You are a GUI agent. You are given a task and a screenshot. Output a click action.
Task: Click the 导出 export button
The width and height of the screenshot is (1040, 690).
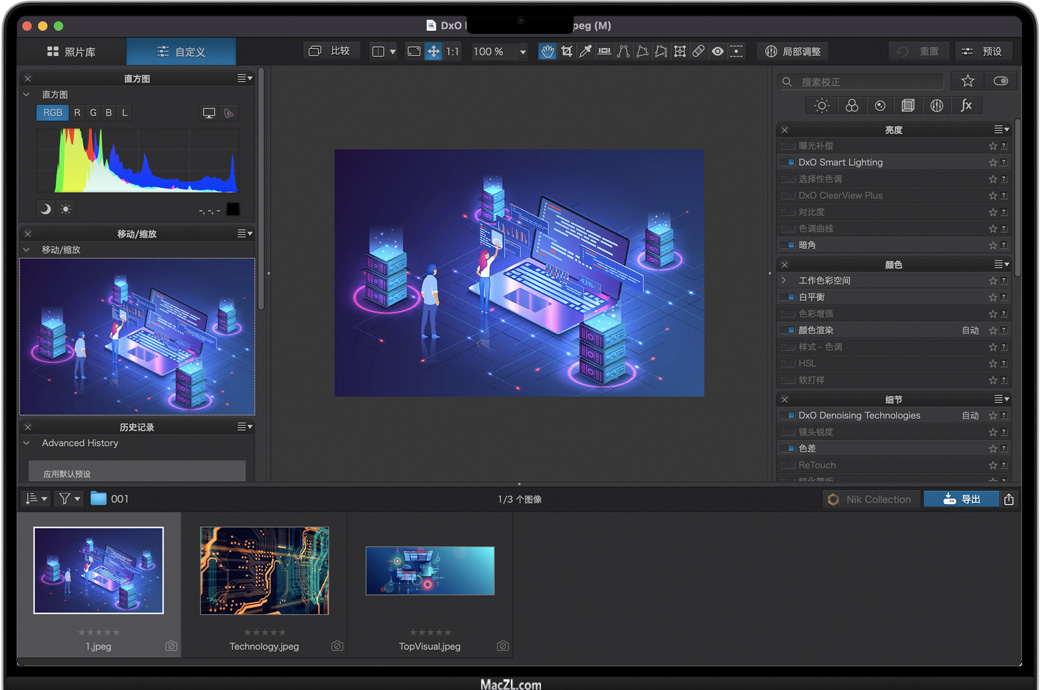(960, 499)
